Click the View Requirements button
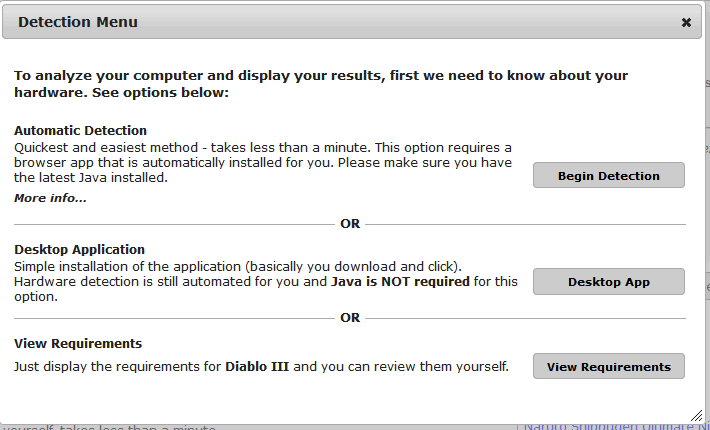The height and width of the screenshot is (430, 710). point(609,366)
